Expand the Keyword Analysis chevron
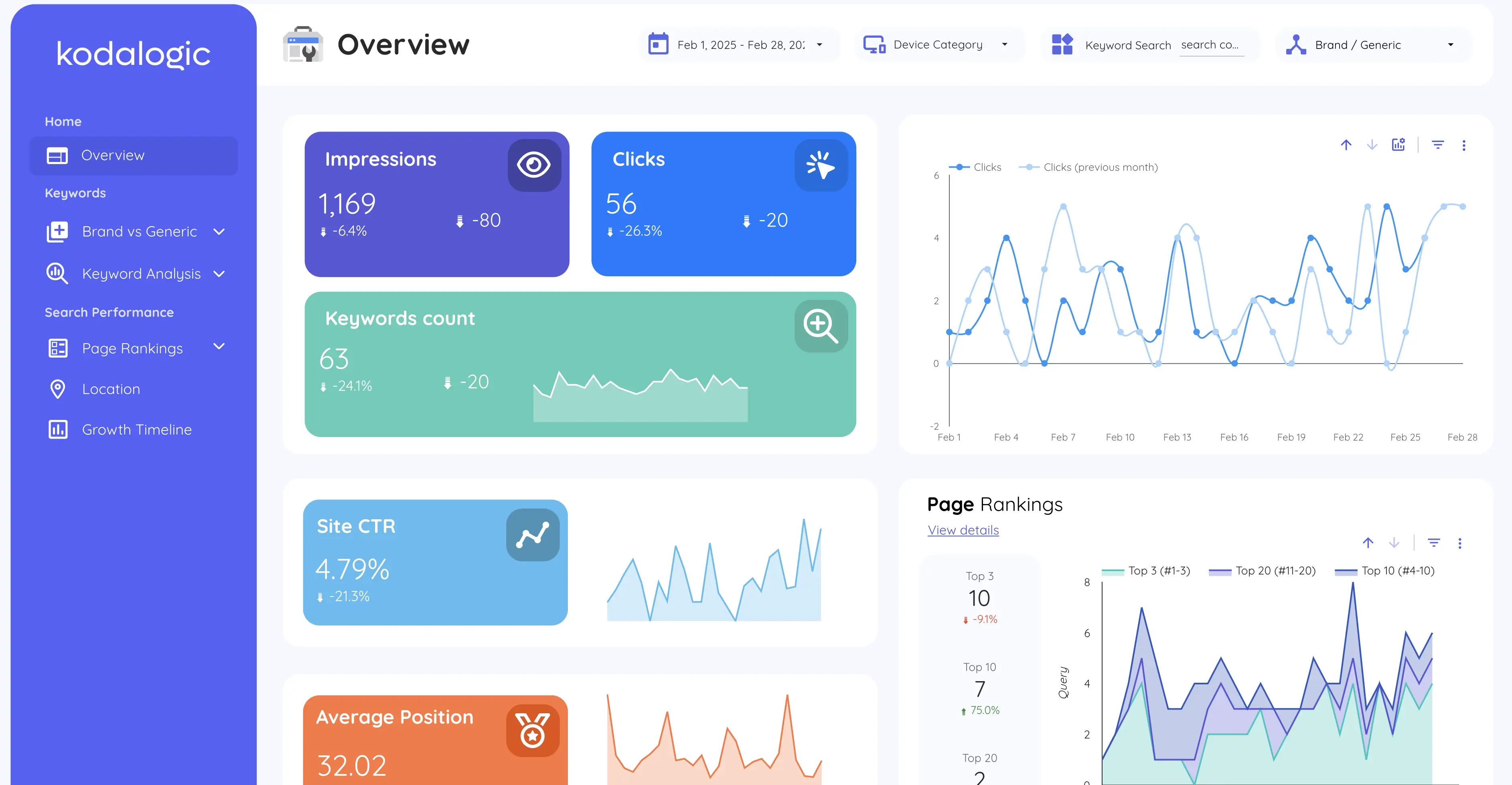This screenshot has width=1512, height=785. (x=219, y=274)
